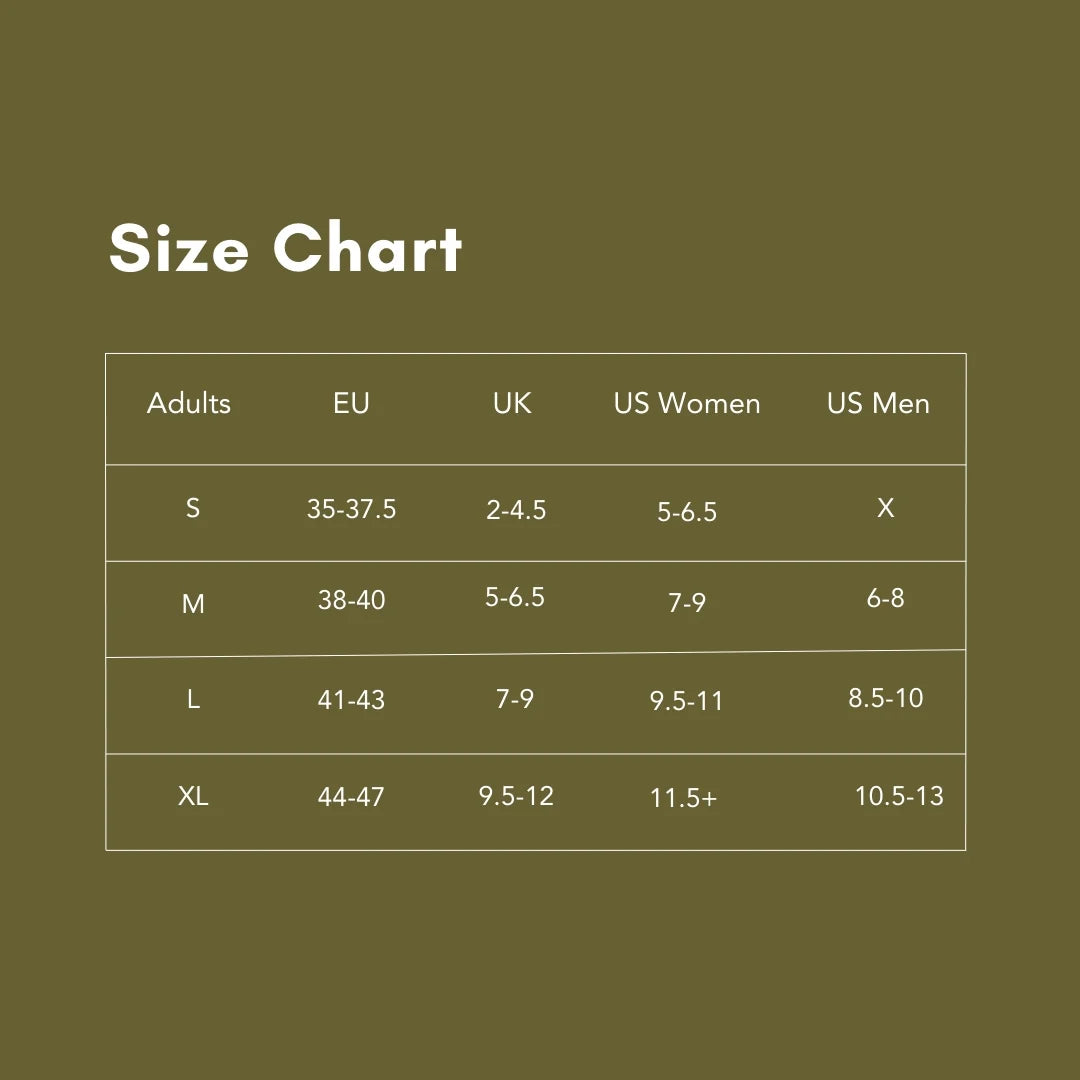Click the X mark under US Men
1080x1080 pixels.
885,508
